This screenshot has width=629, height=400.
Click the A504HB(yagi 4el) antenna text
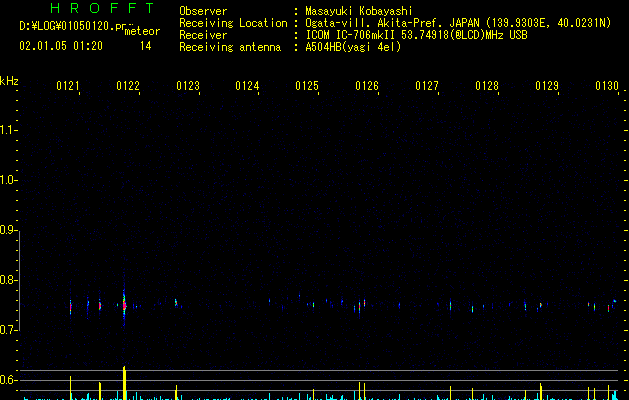[x=353, y=47]
